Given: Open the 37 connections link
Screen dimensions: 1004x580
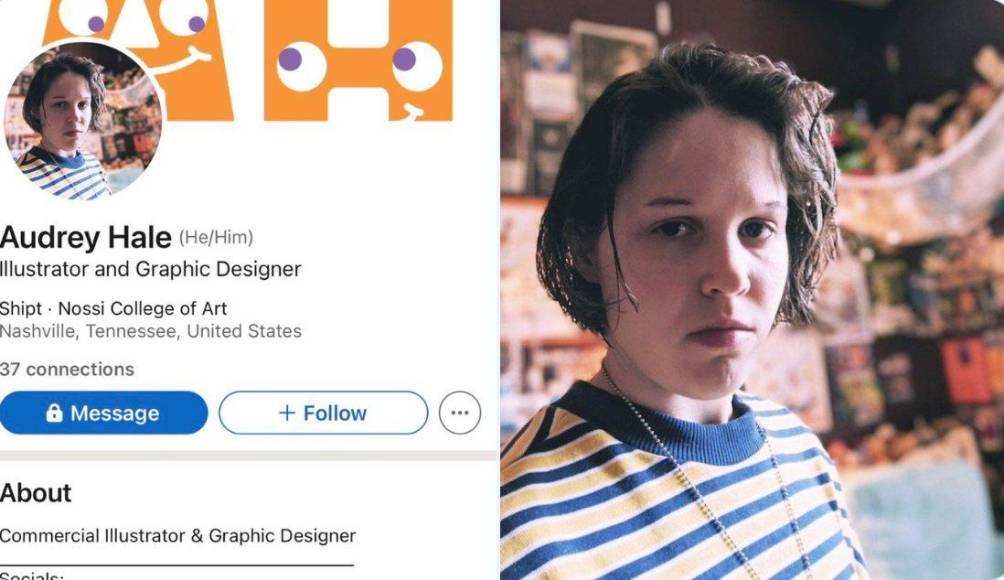Looking at the screenshot, I should (x=67, y=369).
